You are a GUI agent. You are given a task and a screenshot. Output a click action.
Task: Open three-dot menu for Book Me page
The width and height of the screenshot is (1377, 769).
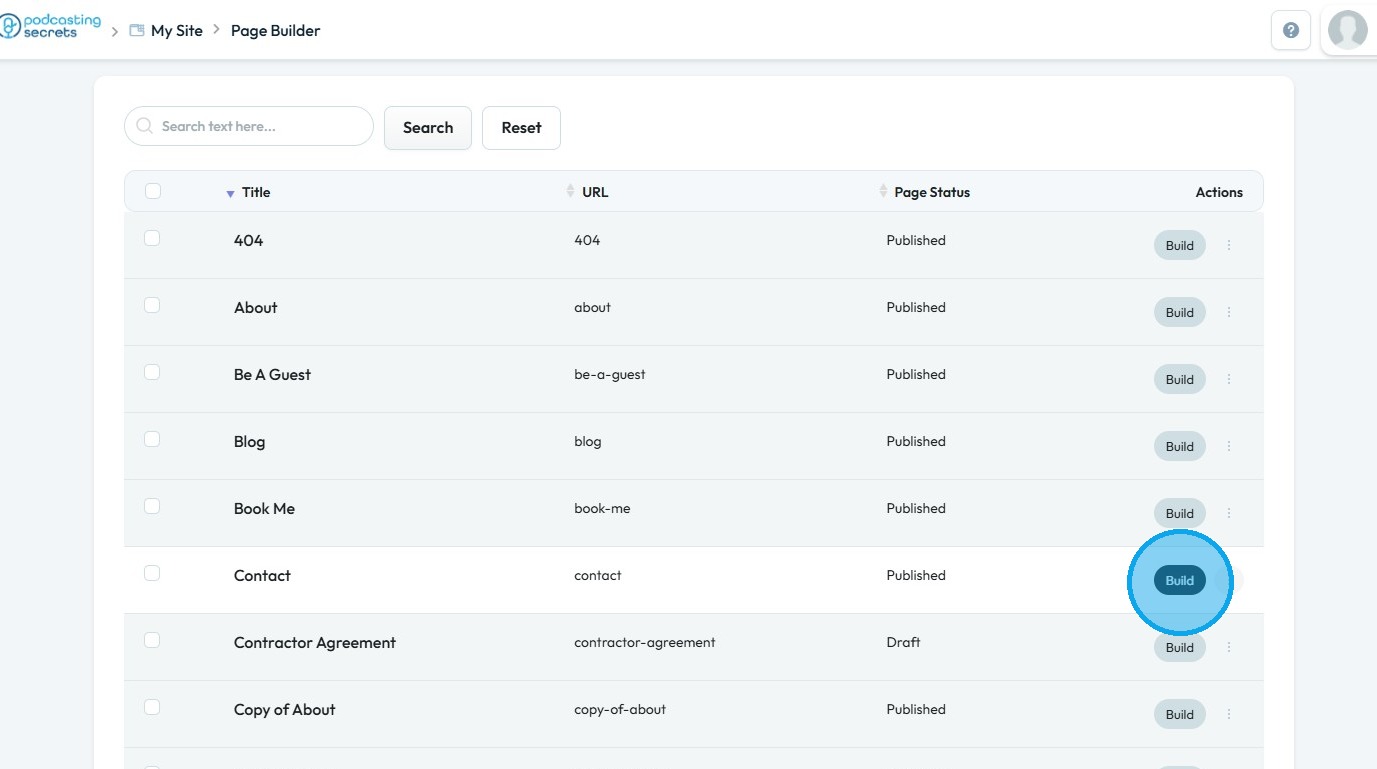coord(1229,513)
